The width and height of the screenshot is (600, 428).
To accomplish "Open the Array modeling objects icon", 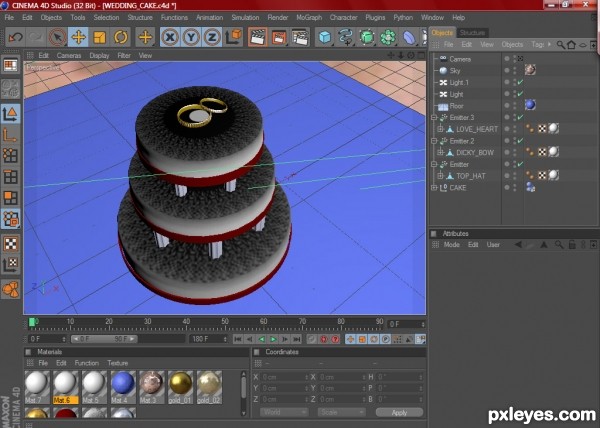I will [388, 37].
